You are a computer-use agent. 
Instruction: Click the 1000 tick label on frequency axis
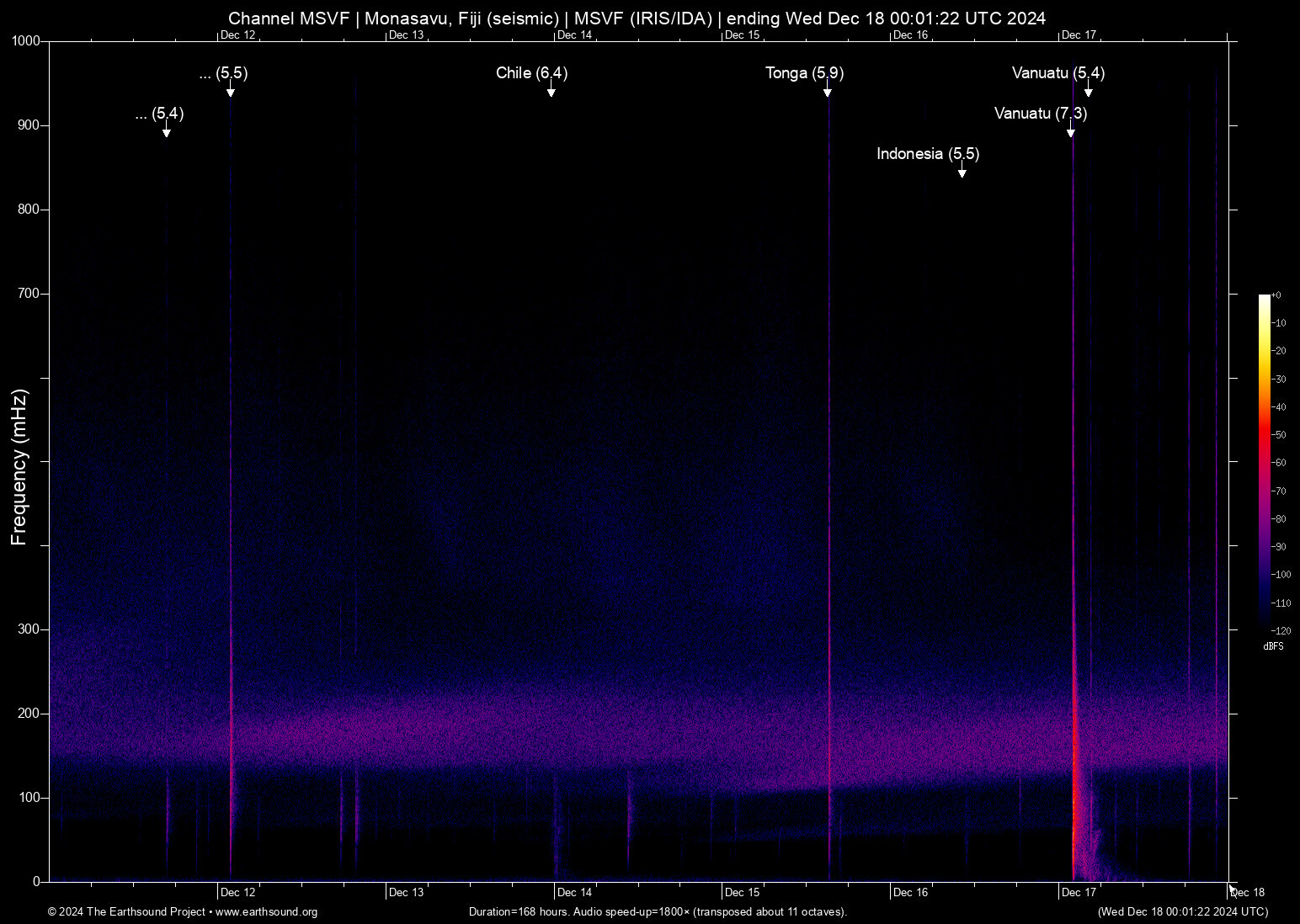(x=26, y=41)
